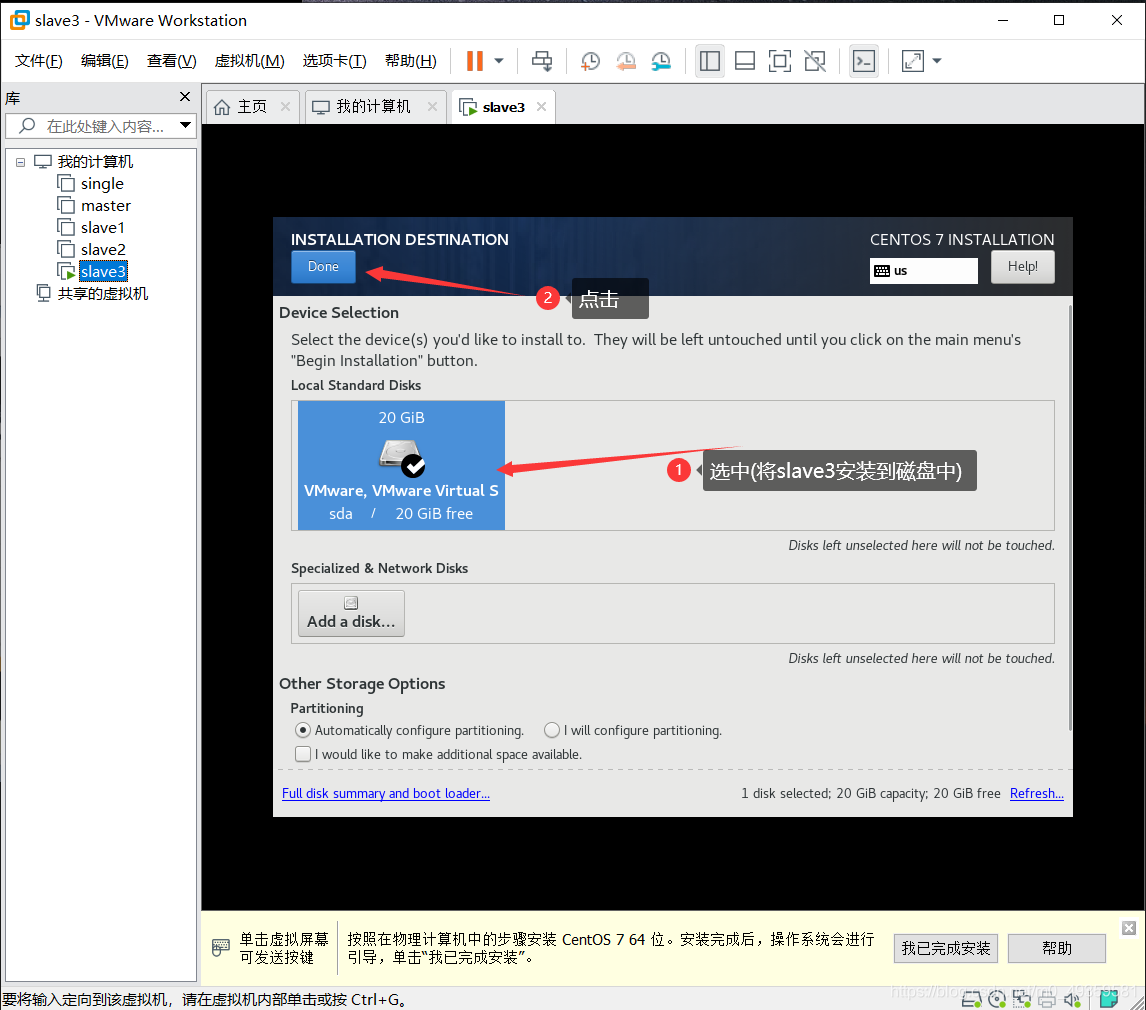The image size is (1146, 1010).
Task: Open the 编辑(E) menu
Action: tap(105, 61)
